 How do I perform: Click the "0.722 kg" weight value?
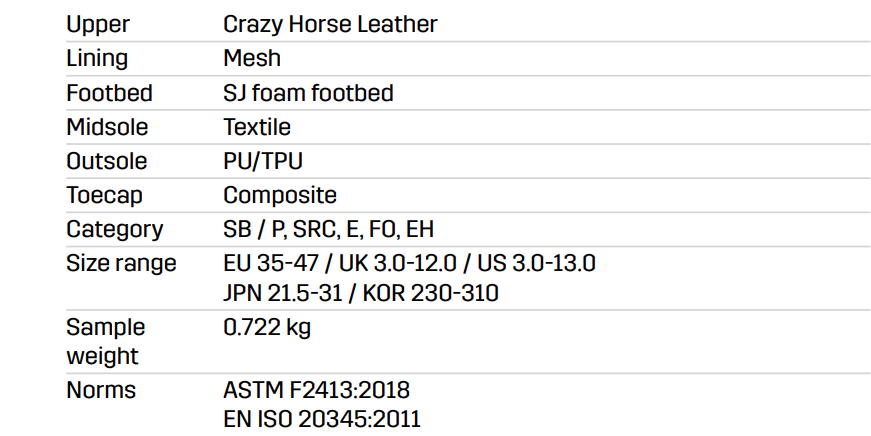coord(267,327)
